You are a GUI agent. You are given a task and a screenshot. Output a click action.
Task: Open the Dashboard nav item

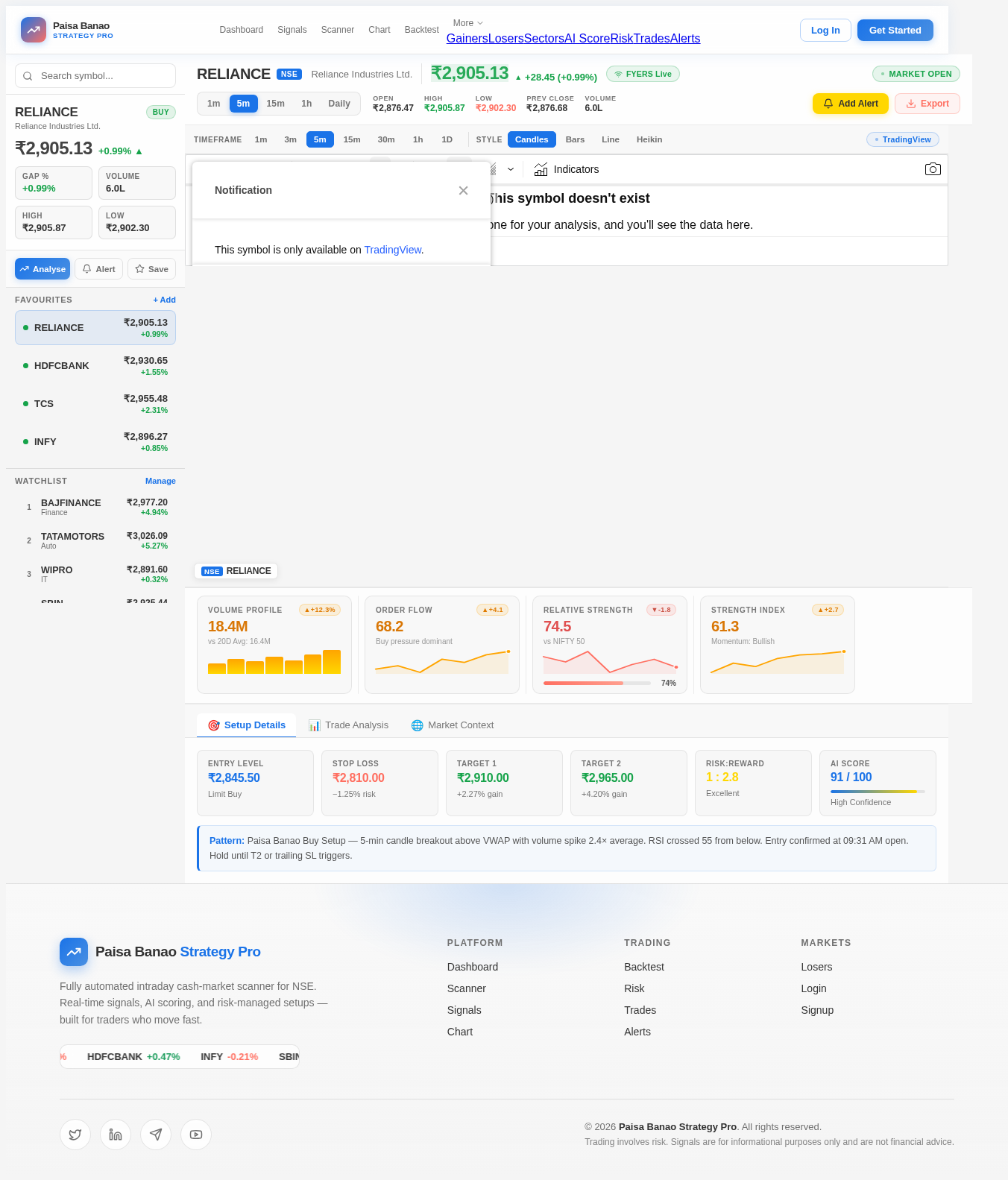[242, 30]
